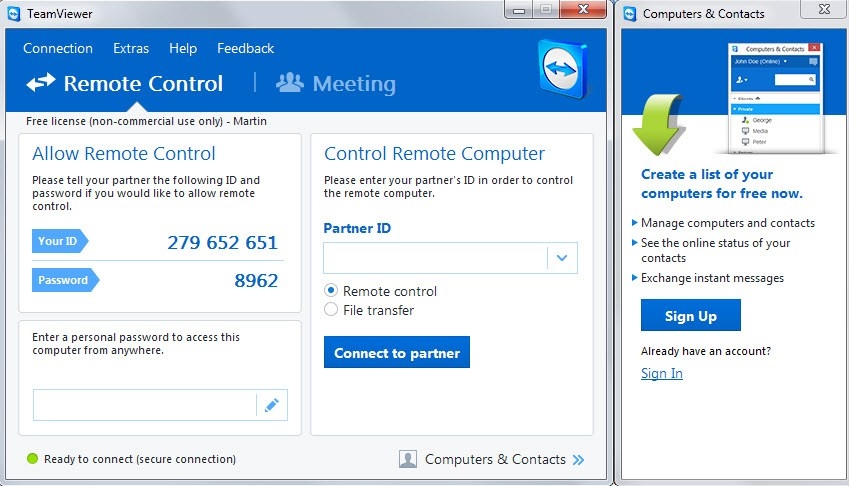Select the File transfer radio option
849x486 pixels.
click(331, 310)
